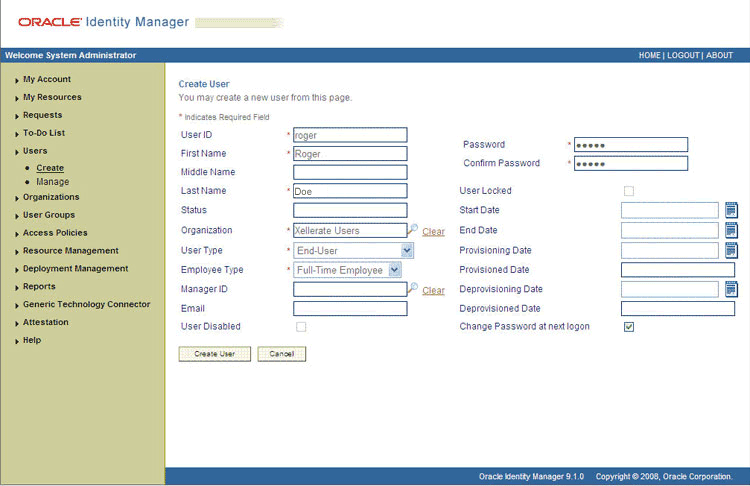Image resolution: width=750 pixels, height=486 pixels.
Task: Click the Create User button
Action: click(x=215, y=354)
